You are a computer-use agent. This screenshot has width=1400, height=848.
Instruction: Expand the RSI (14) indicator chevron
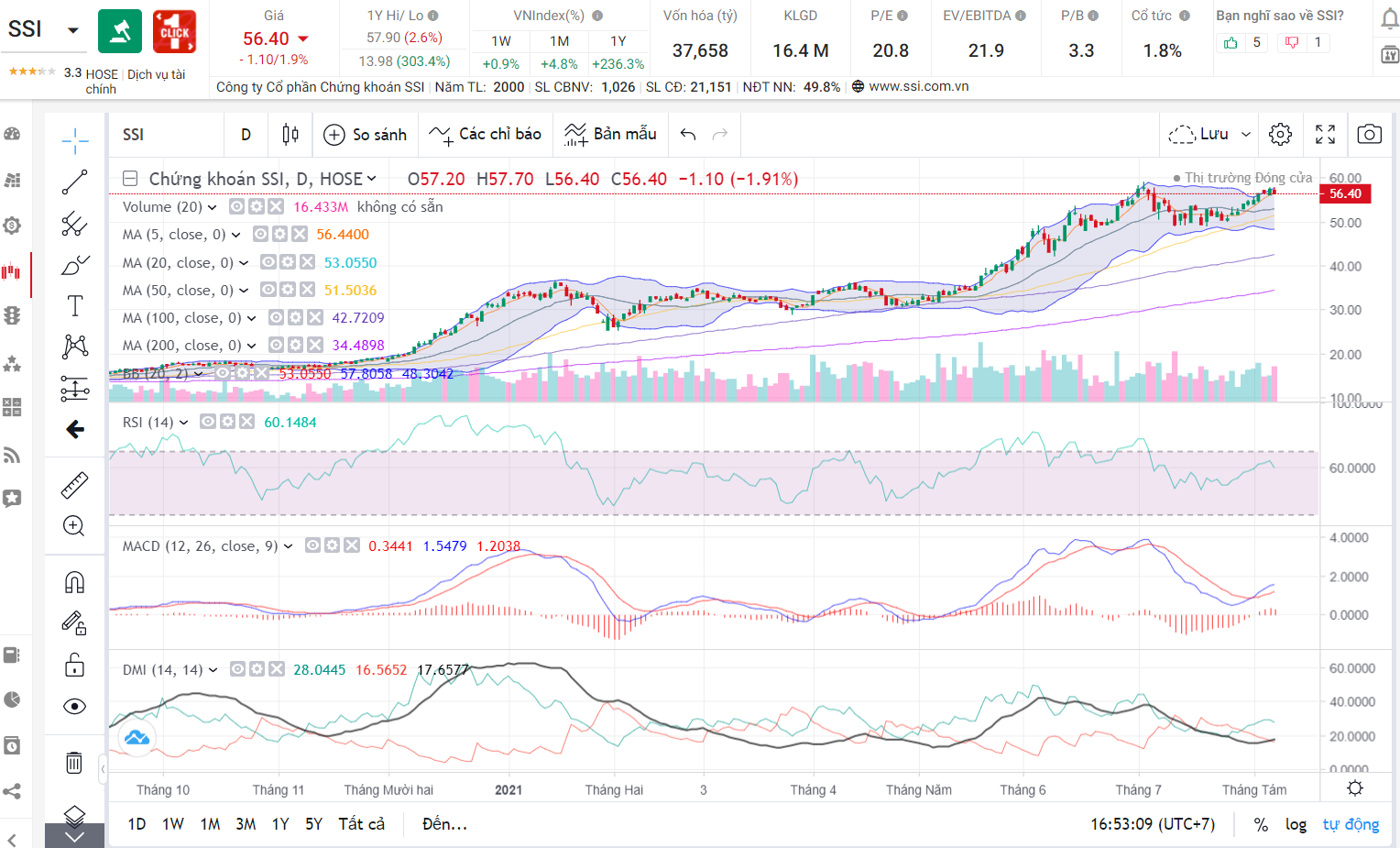pos(184,423)
